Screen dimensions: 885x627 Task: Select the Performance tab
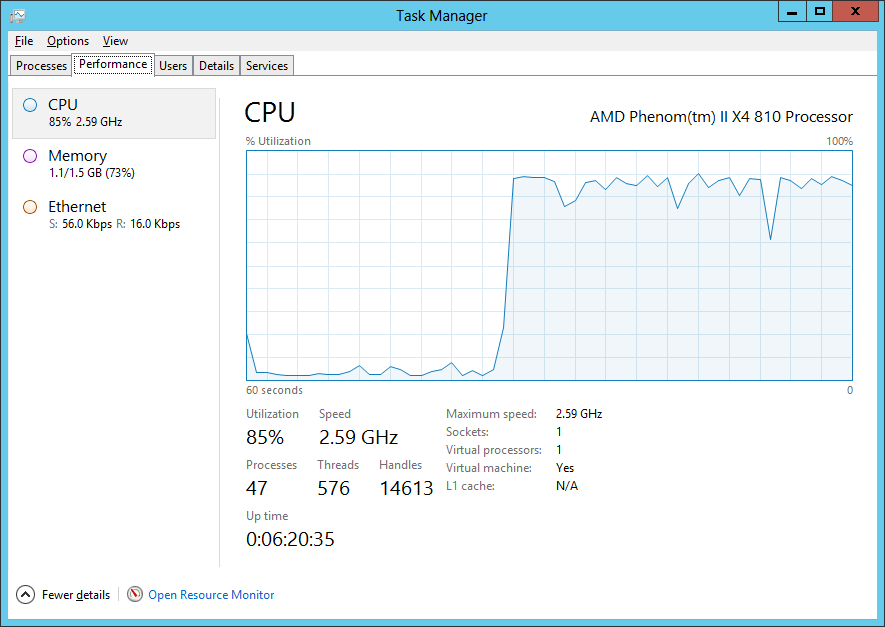113,64
